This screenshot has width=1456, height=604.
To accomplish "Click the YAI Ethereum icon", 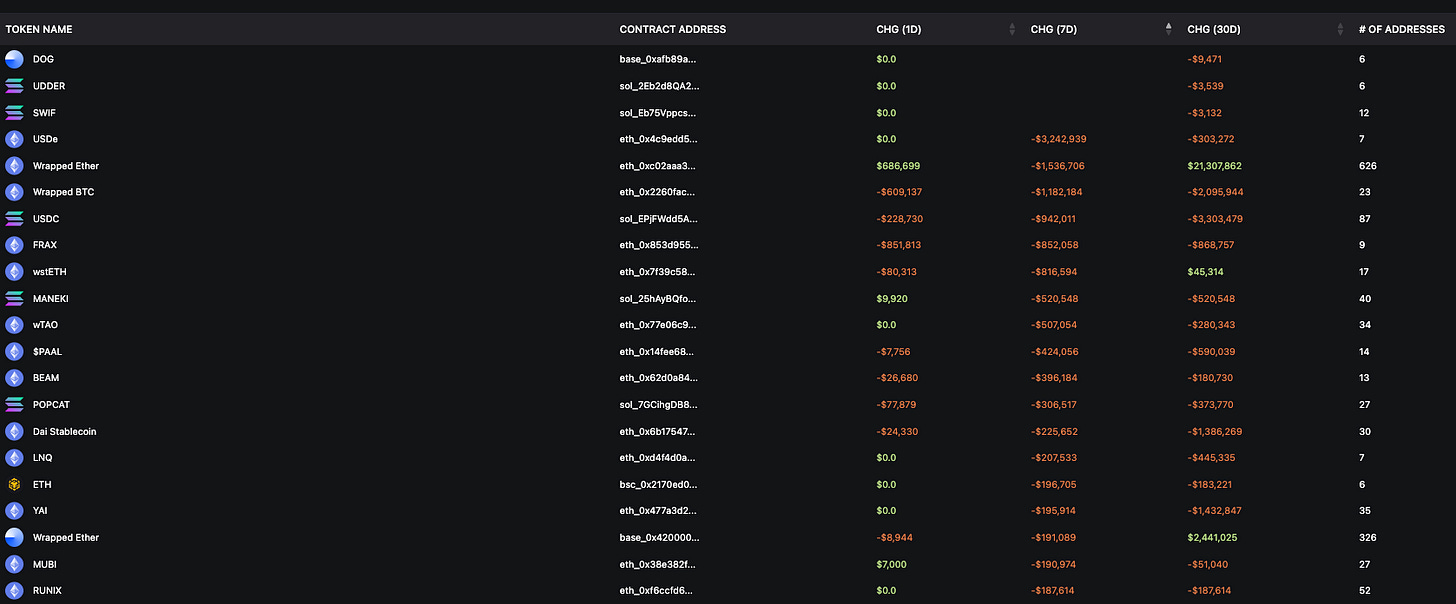I will coord(14,511).
